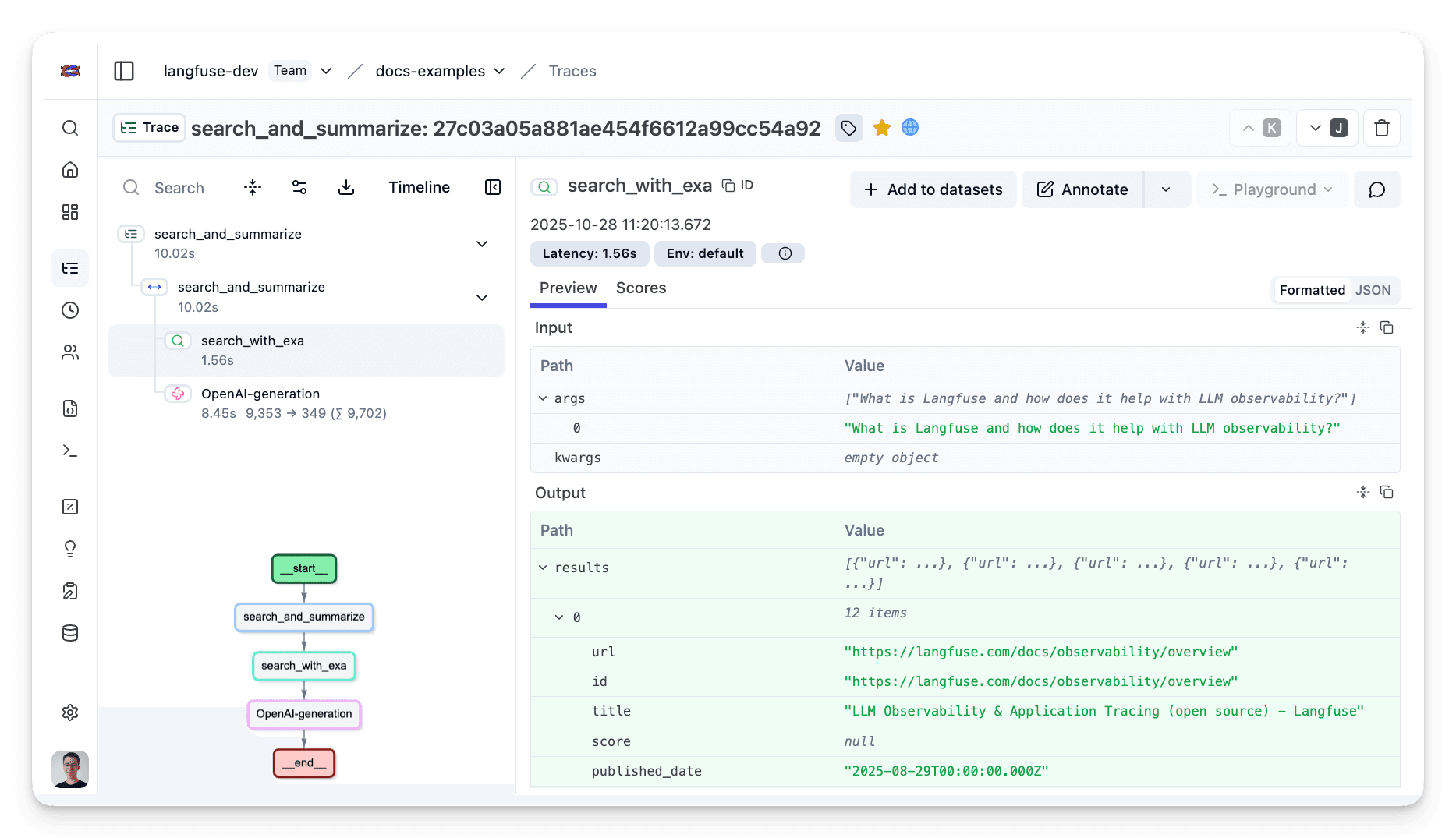
Task: Collapse the args row in Input
Action: [x=543, y=398]
